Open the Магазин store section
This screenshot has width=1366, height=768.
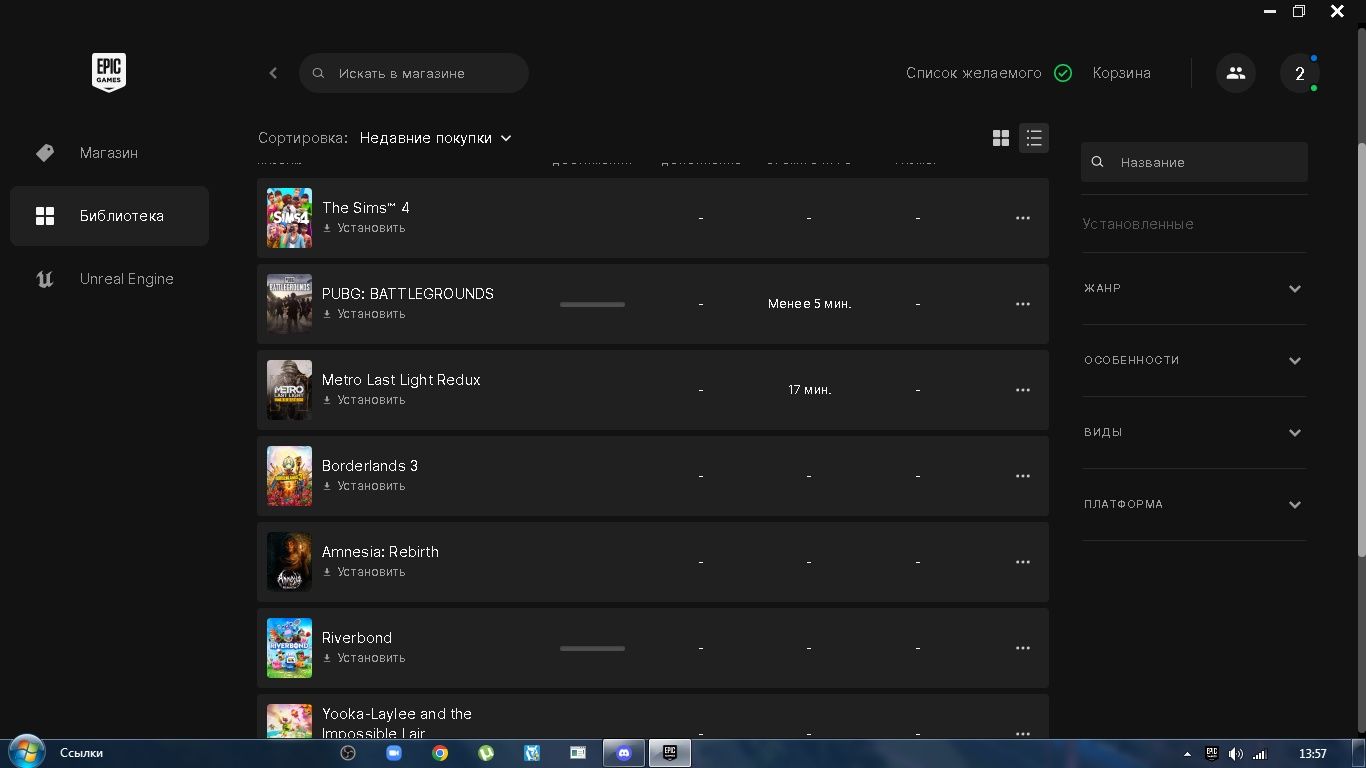(109, 153)
